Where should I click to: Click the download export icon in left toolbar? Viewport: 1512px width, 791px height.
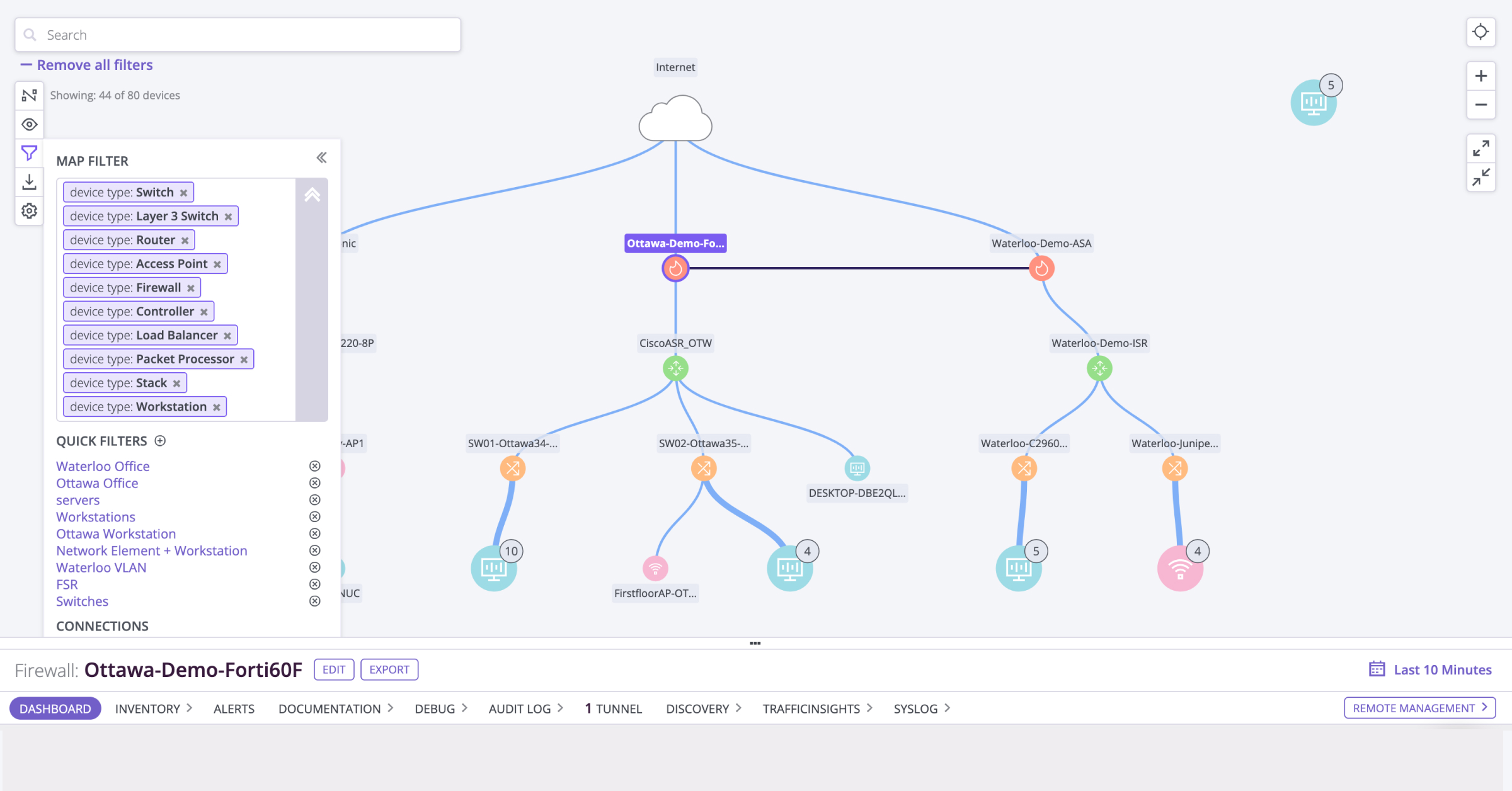click(30, 182)
